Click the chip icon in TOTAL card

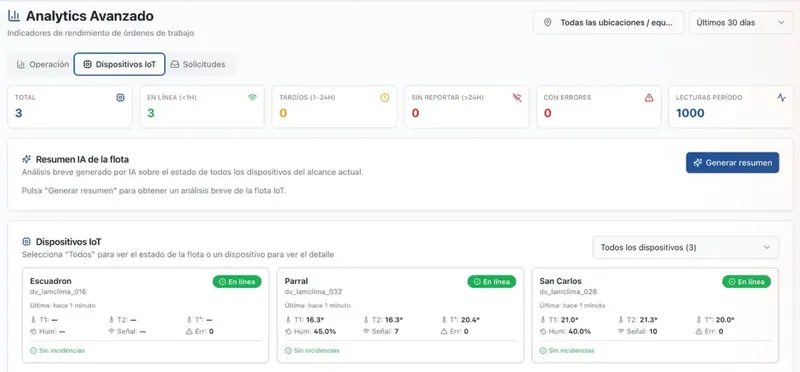point(120,97)
